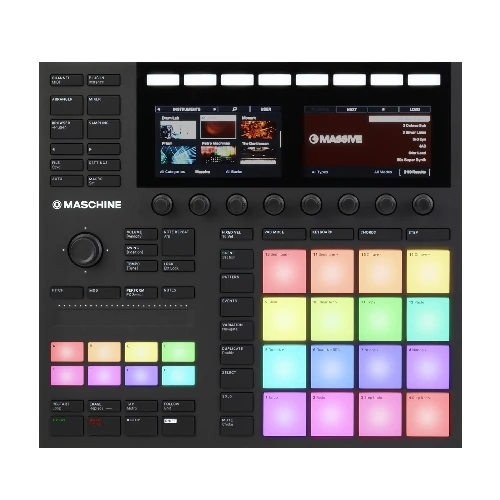
Task: Tap the right page arrow button
Action: click(x=104, y=149)
